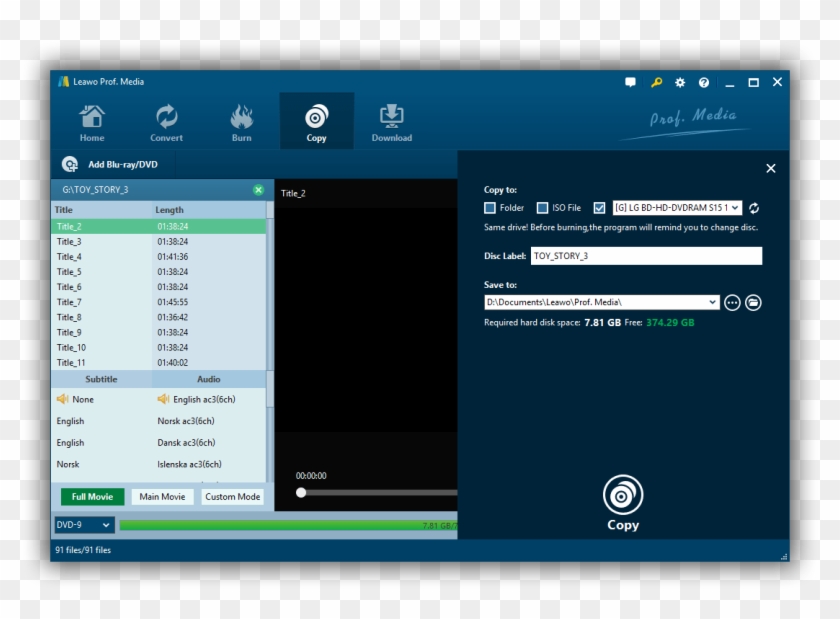Choose the None subtitle option
840x619 pixels.
83,399
